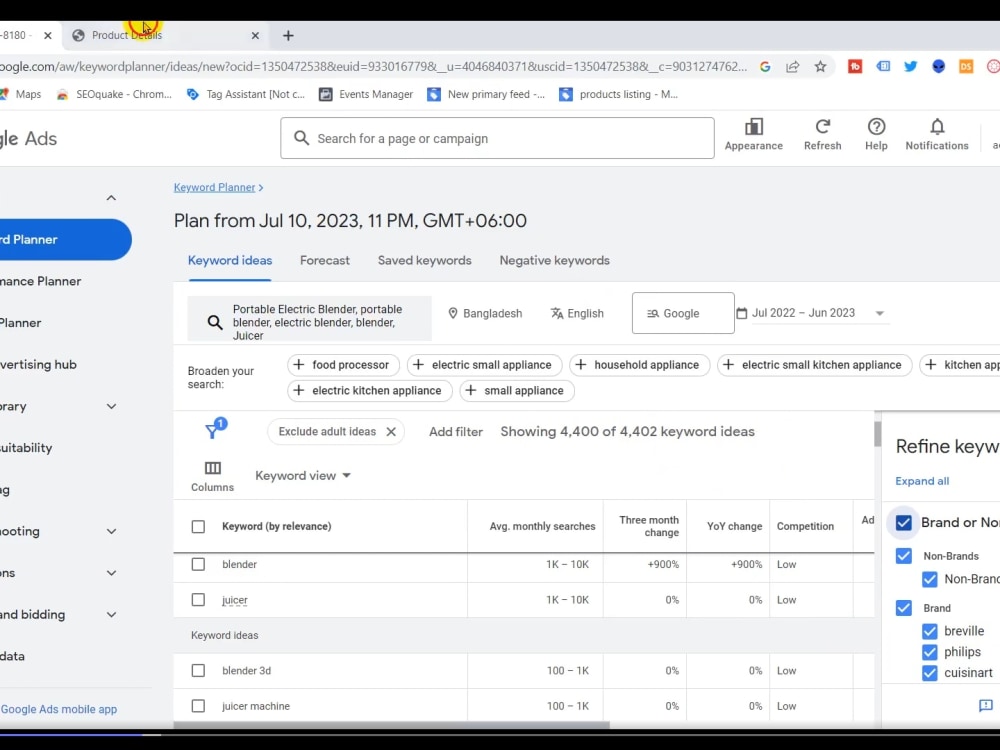
Task: Add household appliance suggestion
Action: (x=639, y=365)
